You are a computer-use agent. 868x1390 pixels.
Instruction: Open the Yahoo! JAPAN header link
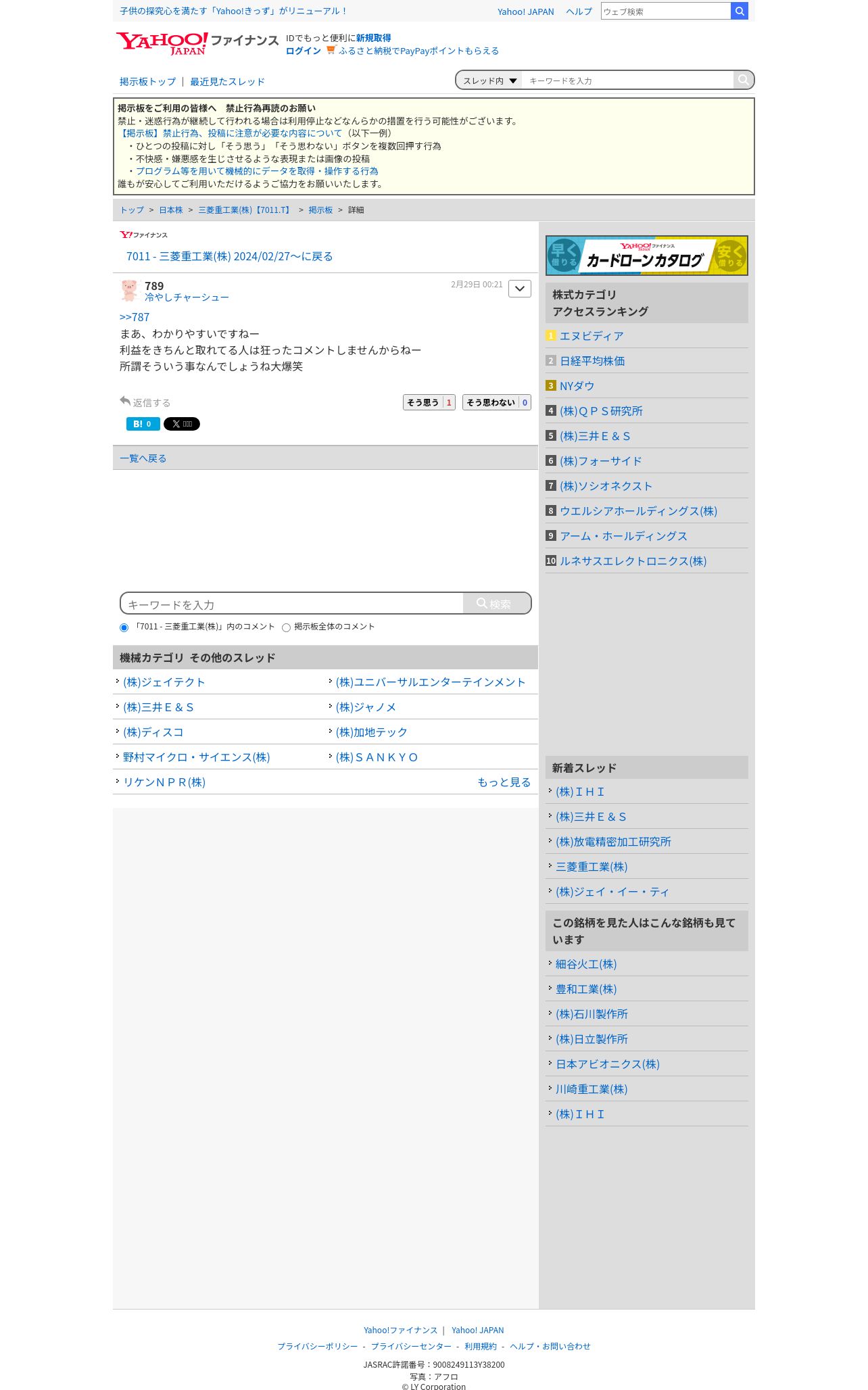tap(525, 11)
